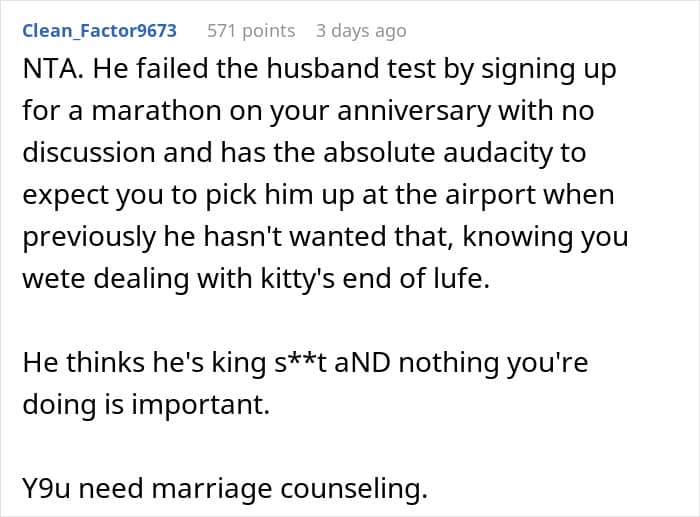Click the misspelled word 'Y9u'
The image size is (700, 517).
click(x=46, y=491)
